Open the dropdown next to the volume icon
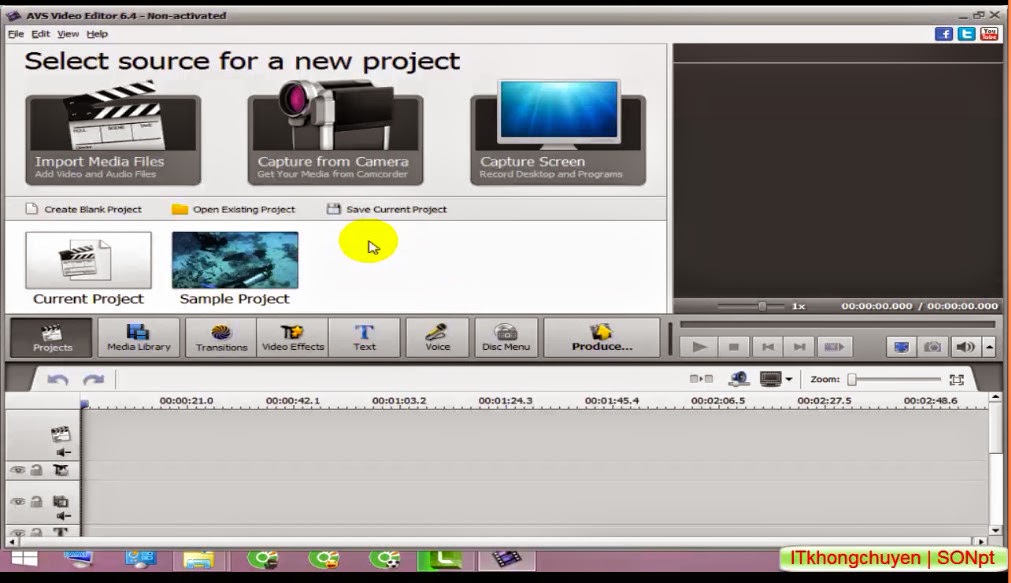 [989, 347]
